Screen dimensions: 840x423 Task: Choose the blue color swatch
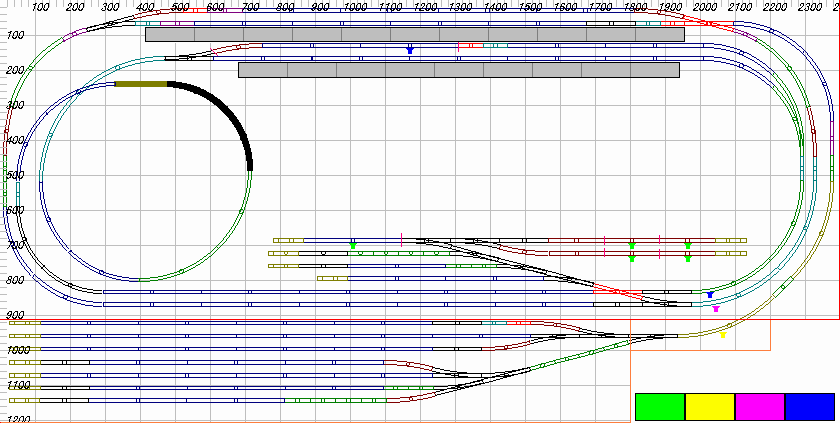(x=810, y=406)
